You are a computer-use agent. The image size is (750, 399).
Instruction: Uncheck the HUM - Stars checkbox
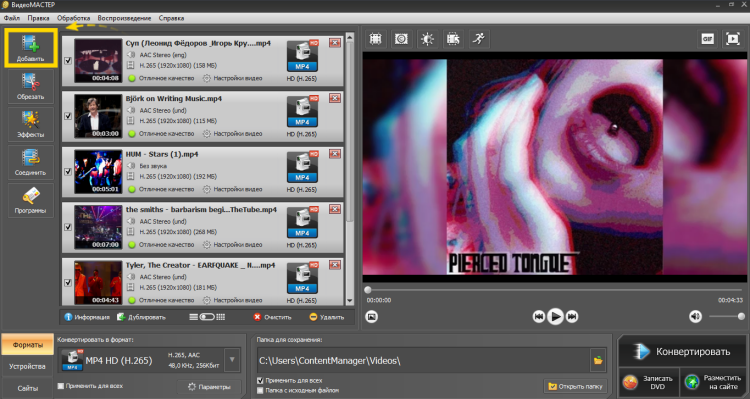coord(68,172)
